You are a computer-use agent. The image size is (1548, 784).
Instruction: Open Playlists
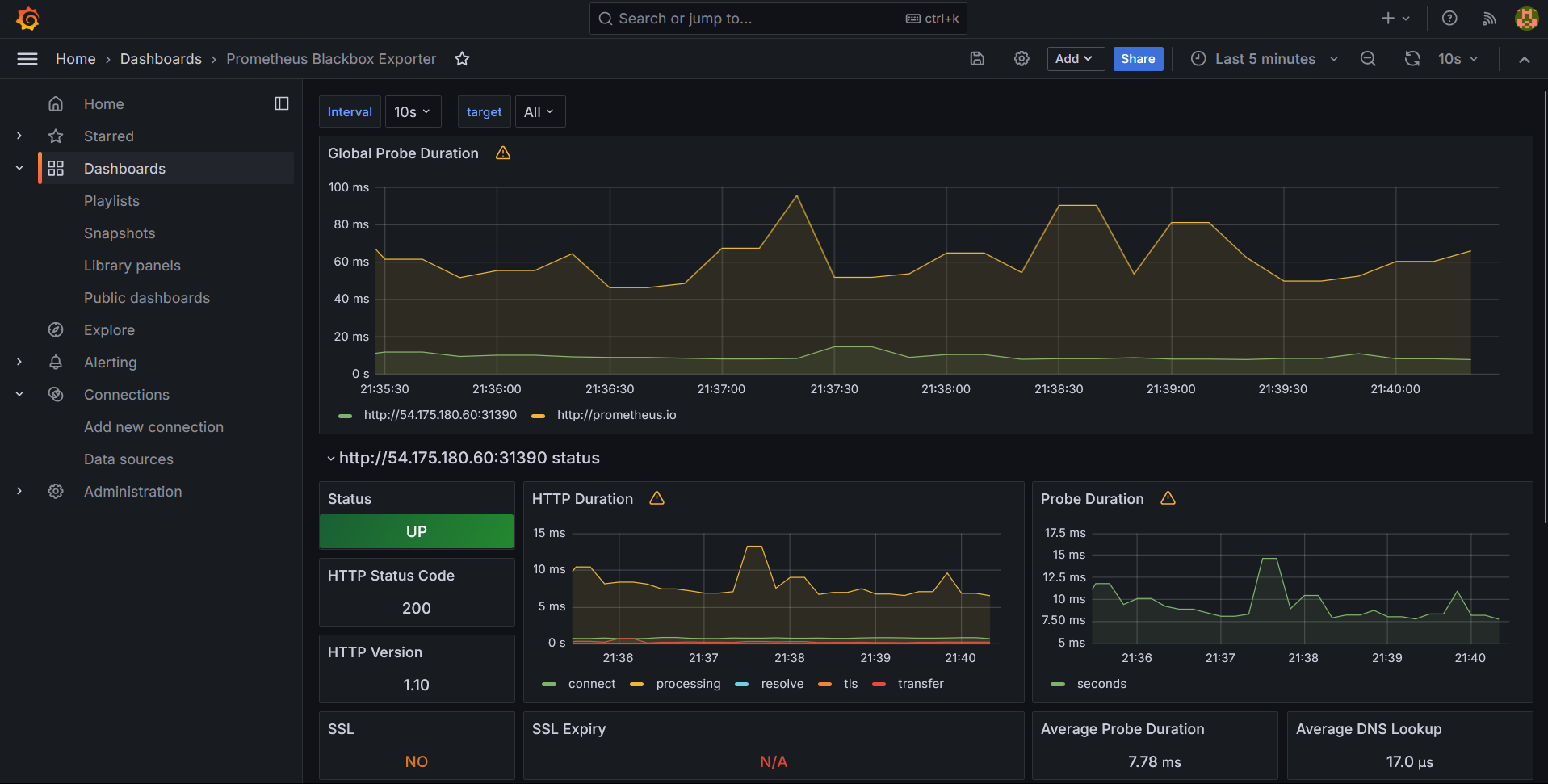click(111, 201)
